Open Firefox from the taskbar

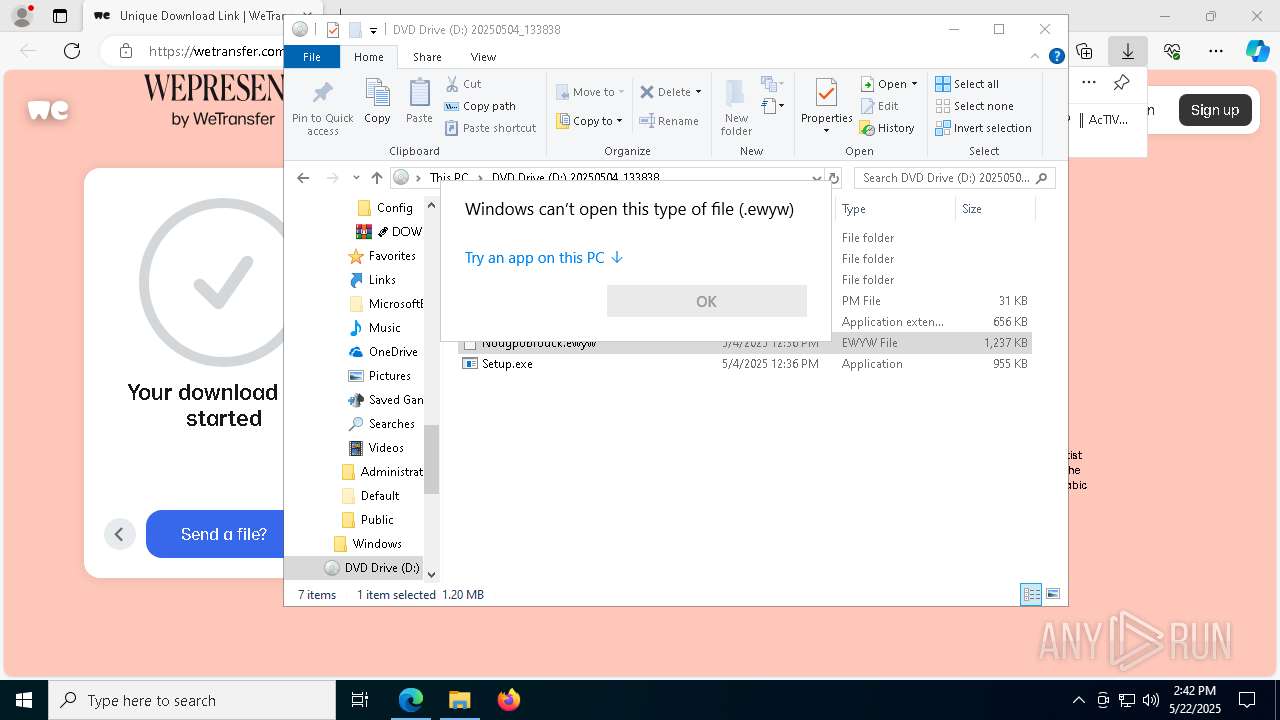[508, 700]
